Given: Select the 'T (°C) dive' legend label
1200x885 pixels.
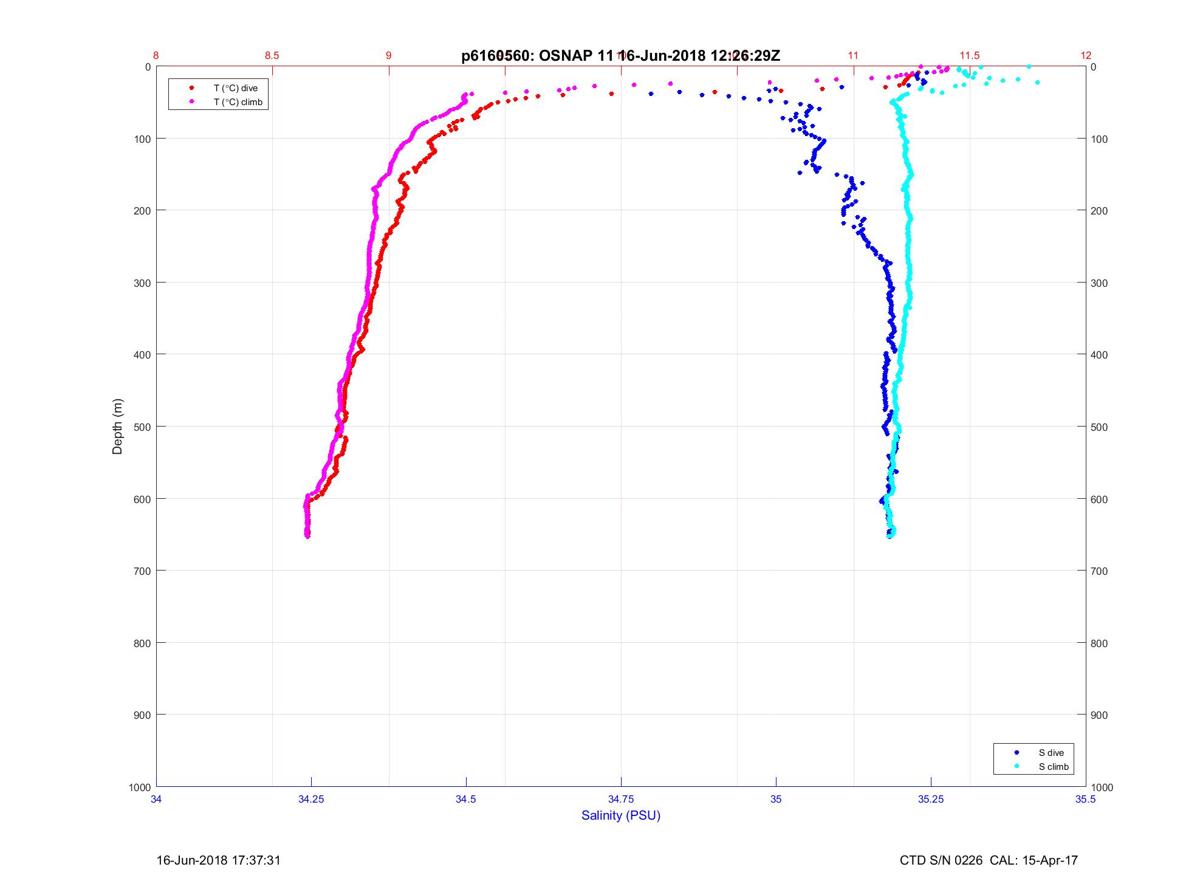Looking at the screenshot, I should click(x=235, y=88).
